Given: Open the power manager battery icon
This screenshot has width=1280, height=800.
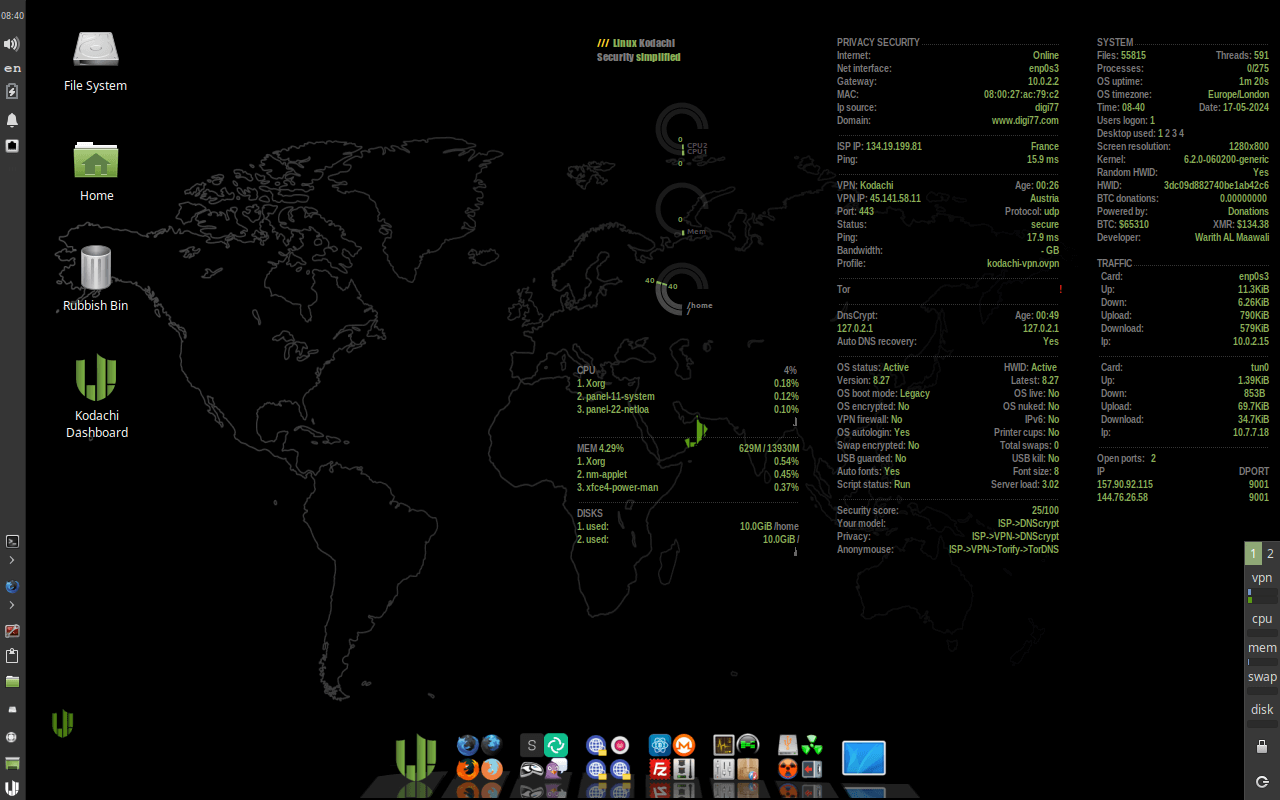Looking at the screenshot, I should [x=13, y=91].
